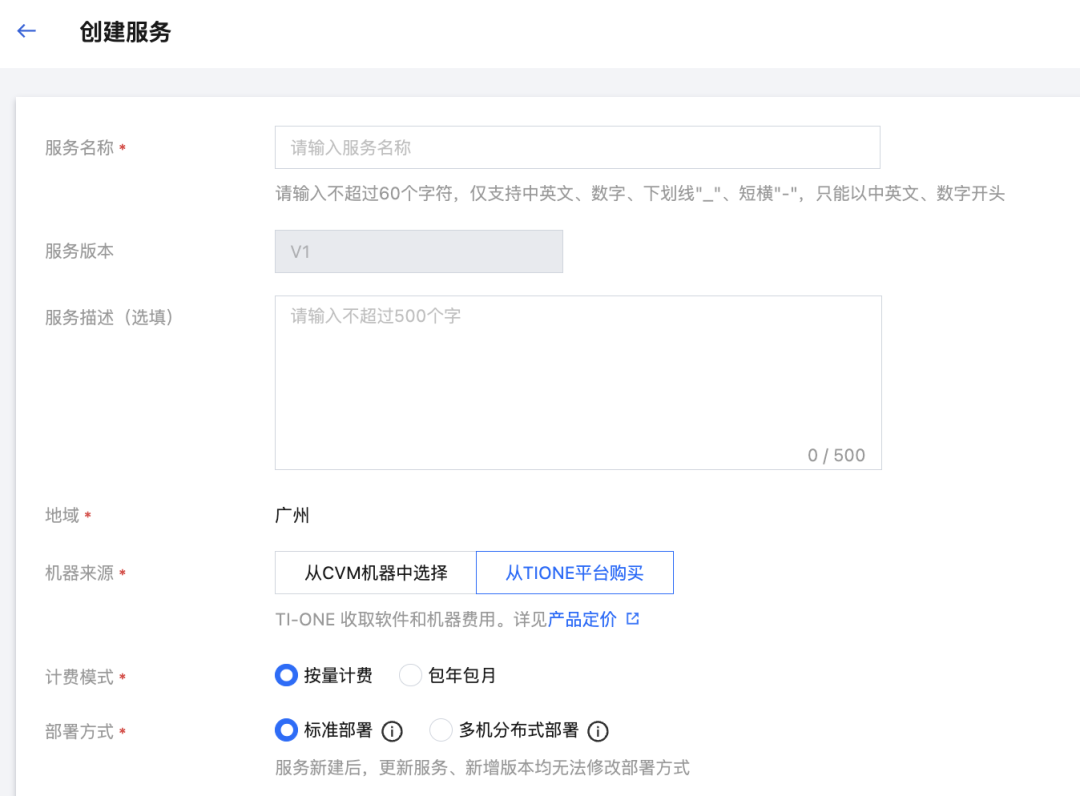Image resolution: width=1080 pixels, height=796 pixels.
Task: Select the 按量计费 billing radio button
Action: coord(287,676)
